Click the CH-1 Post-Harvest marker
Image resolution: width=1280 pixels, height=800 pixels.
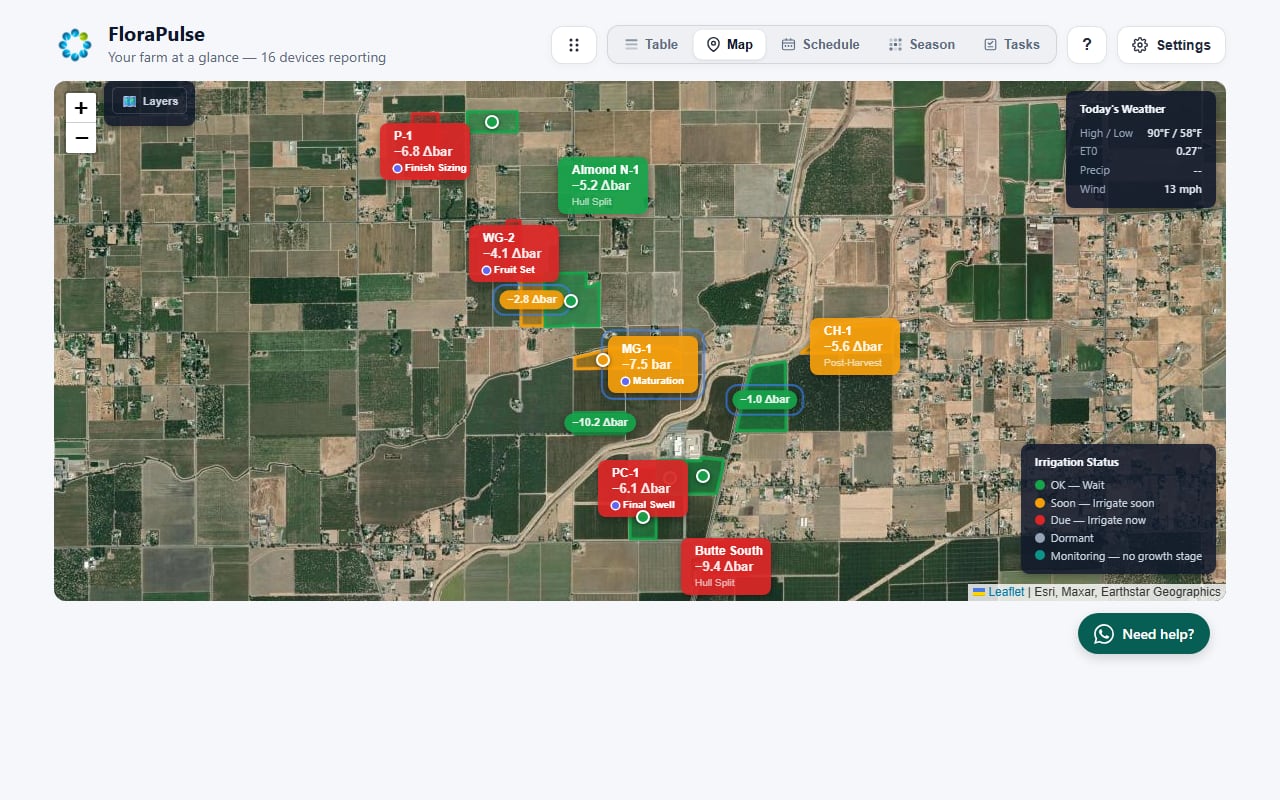click(855, 346)
